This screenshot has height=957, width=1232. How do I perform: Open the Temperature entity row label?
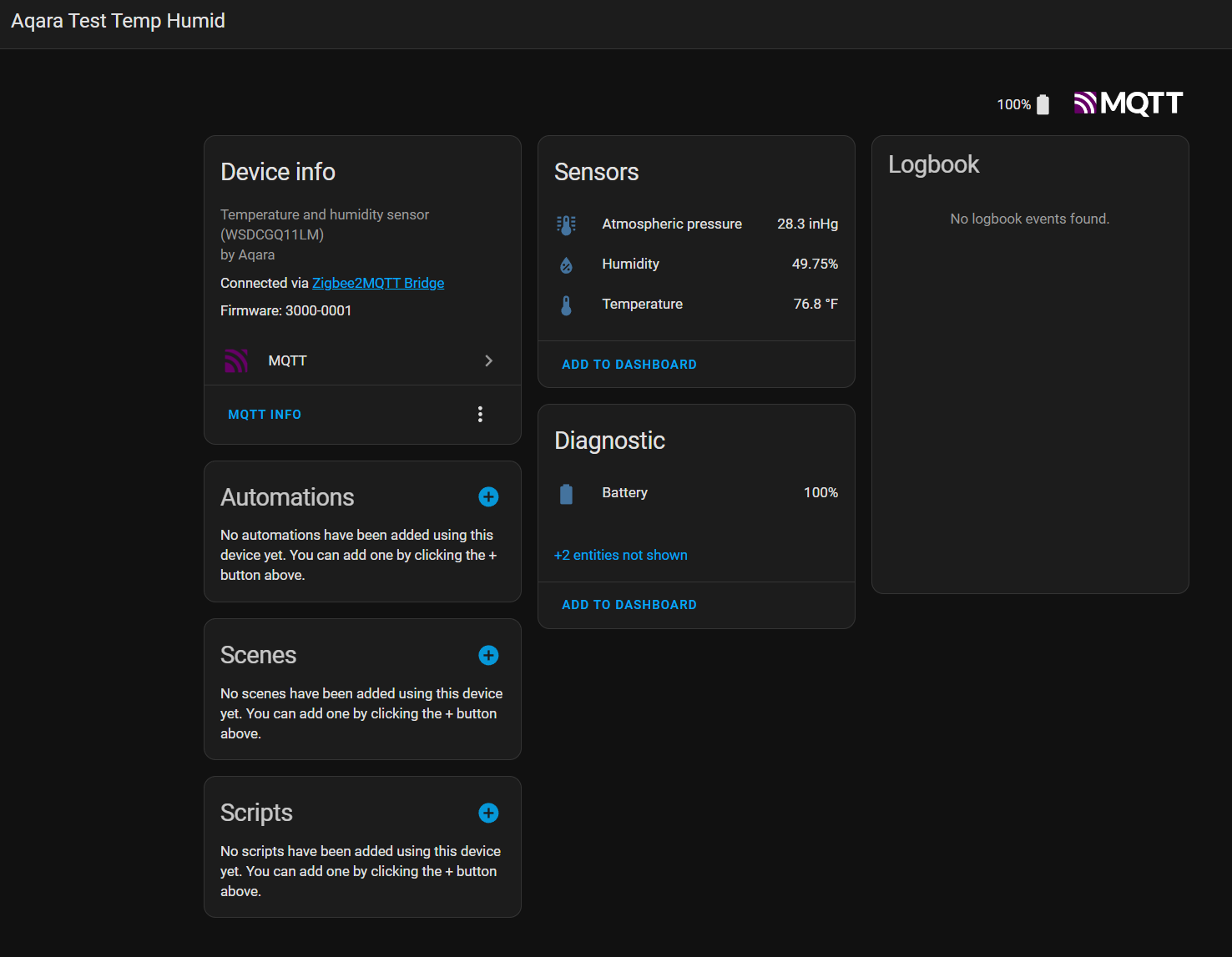pyautogui.click(x=642, y=304)
